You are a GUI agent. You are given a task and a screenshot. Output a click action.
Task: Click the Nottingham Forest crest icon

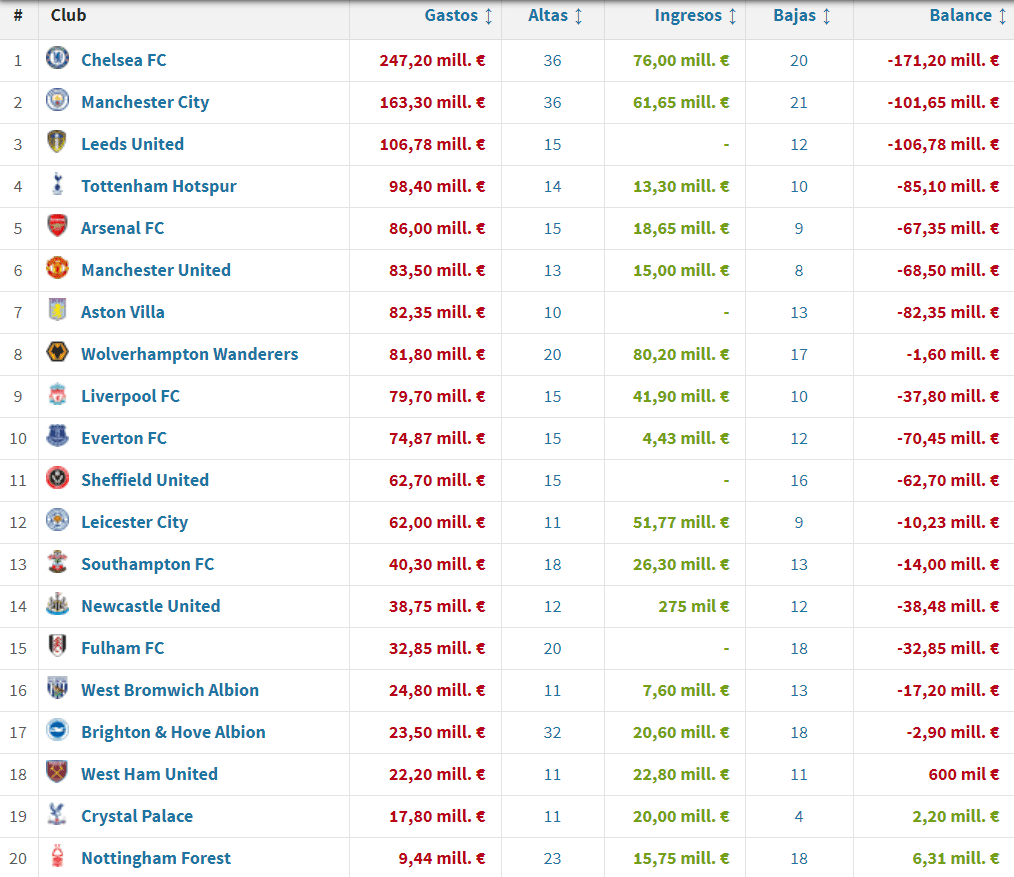57,857
